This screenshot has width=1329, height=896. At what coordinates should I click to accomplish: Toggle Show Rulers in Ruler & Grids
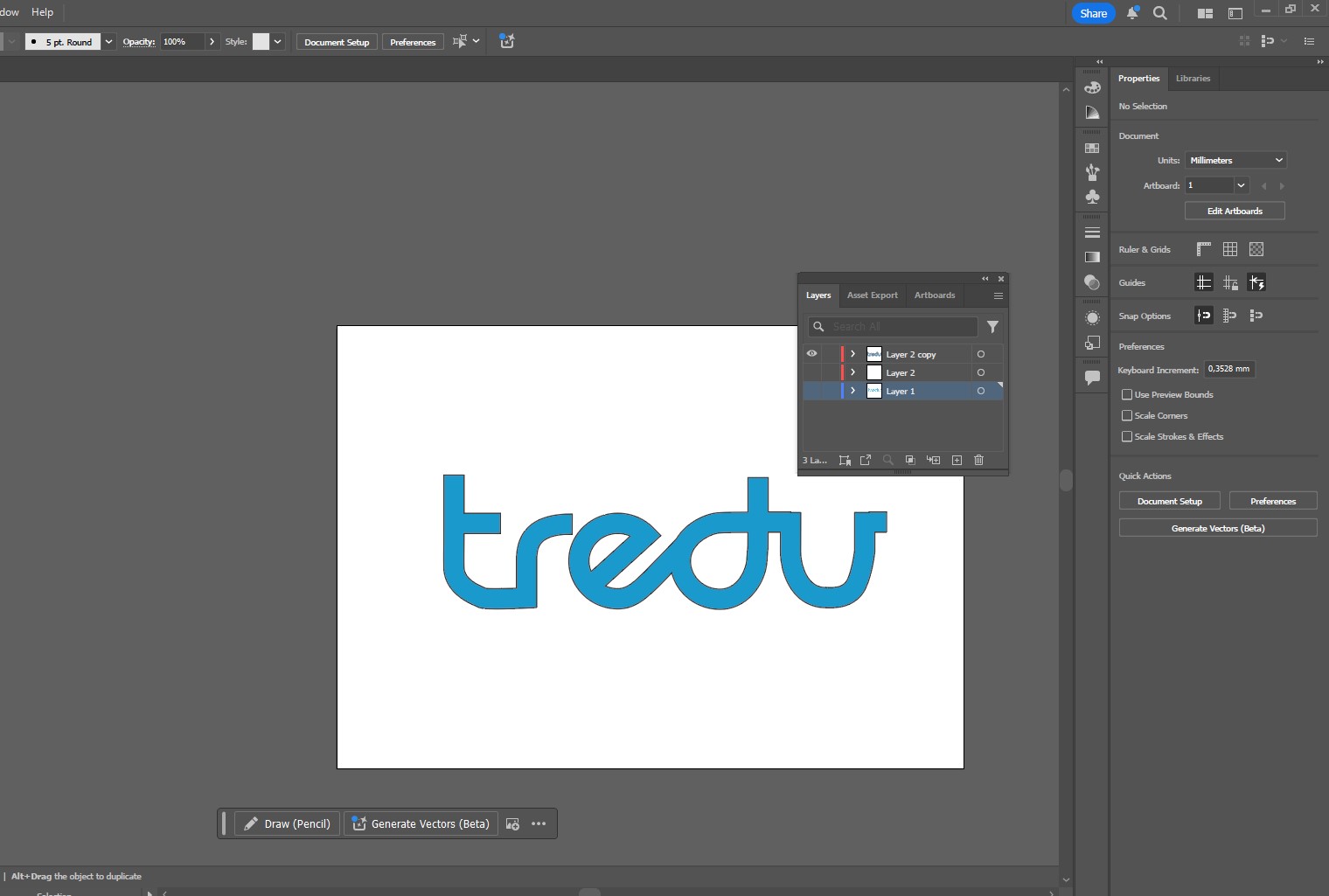pos(1204,249)
